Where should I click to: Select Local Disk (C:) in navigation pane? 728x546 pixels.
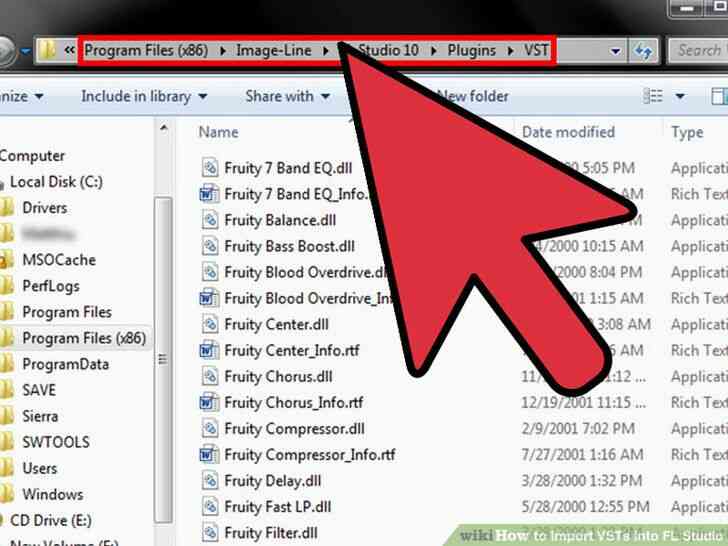(56, 182)
